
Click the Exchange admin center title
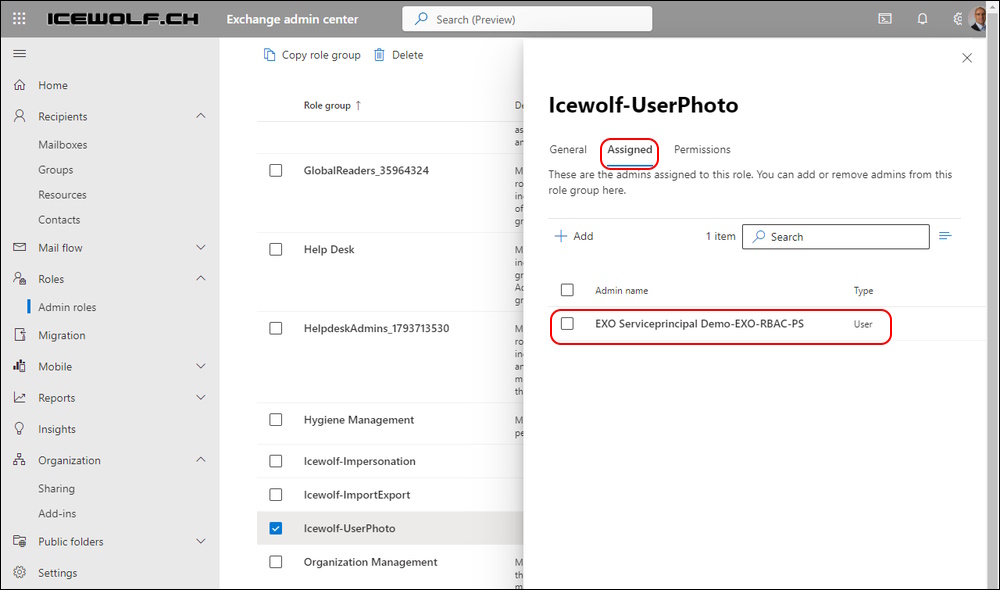(x=292, y=19)
